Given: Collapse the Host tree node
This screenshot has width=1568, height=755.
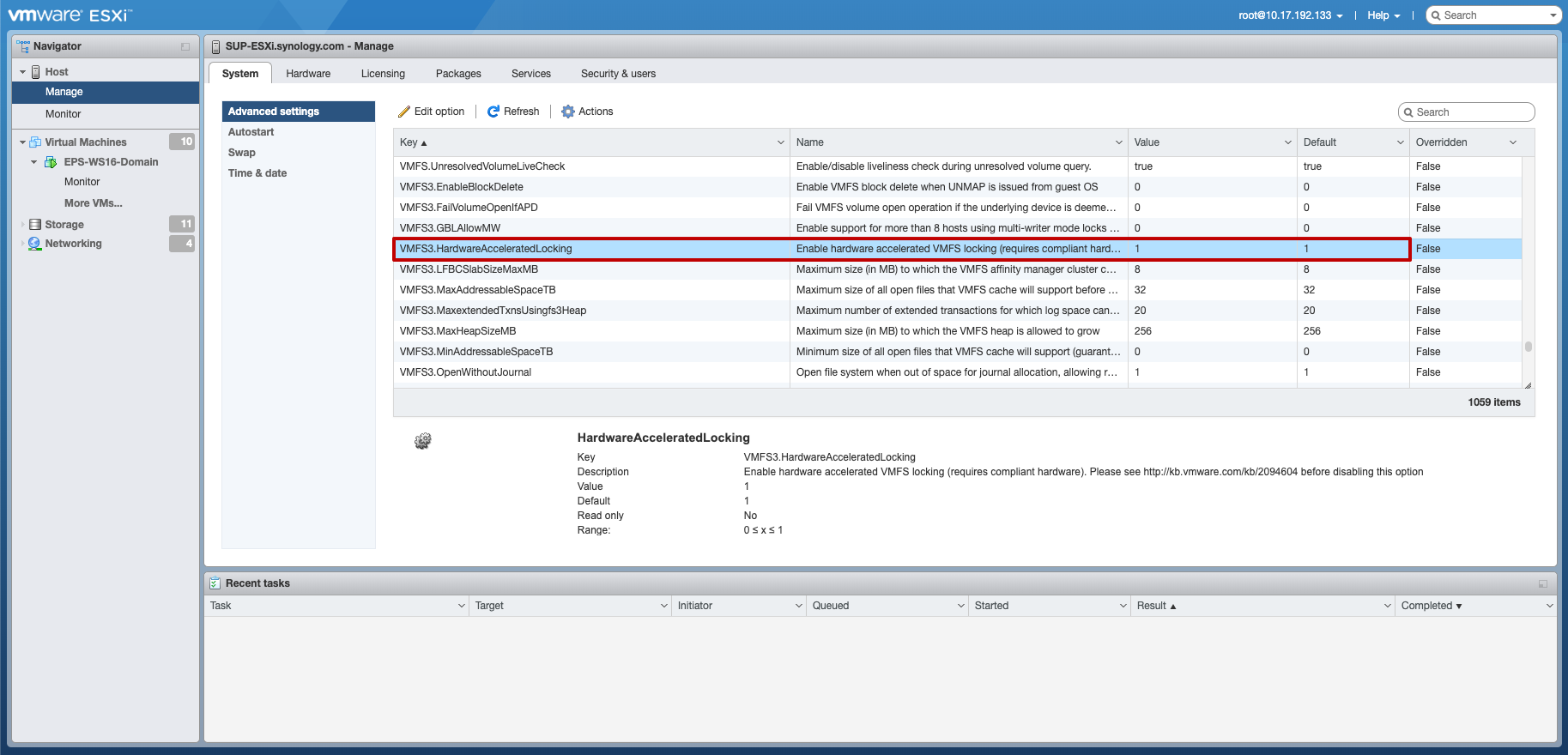Looking at the screenshot, I should (23, 72).
